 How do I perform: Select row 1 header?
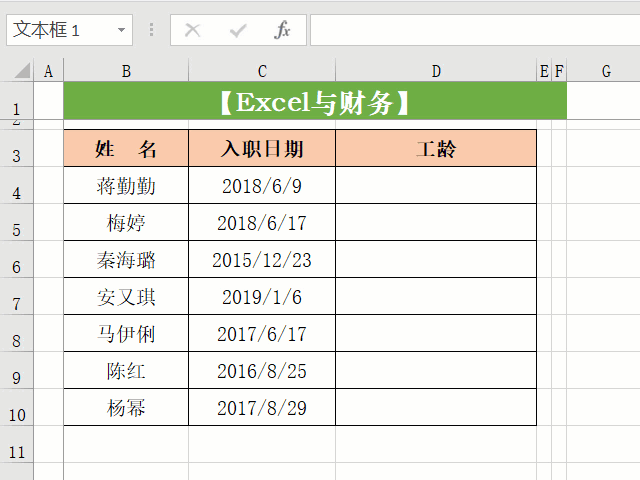16,101
